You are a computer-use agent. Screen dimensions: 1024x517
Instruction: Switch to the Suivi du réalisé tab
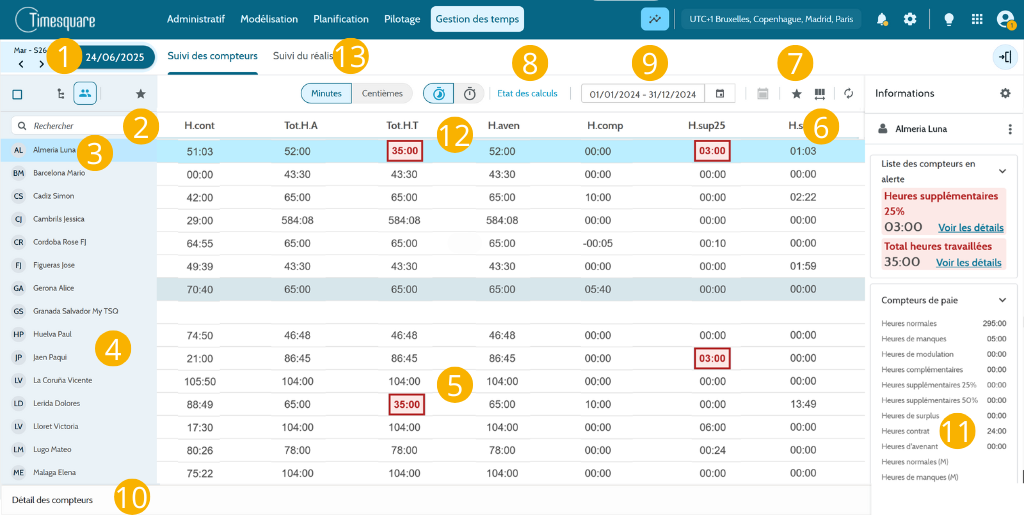pyautogui.click(x=306, y=56)
